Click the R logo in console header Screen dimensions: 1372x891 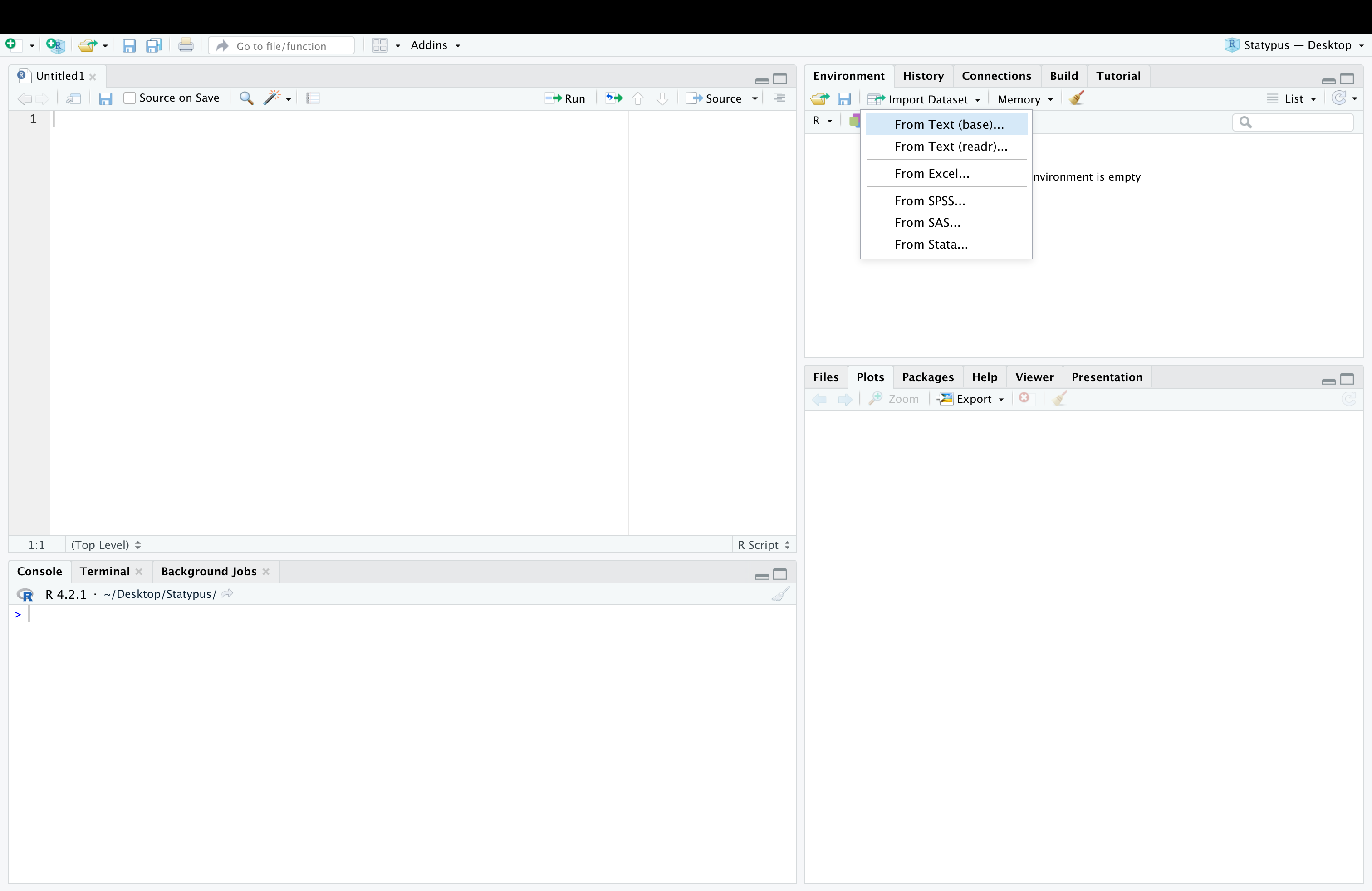tap(25, 594)
